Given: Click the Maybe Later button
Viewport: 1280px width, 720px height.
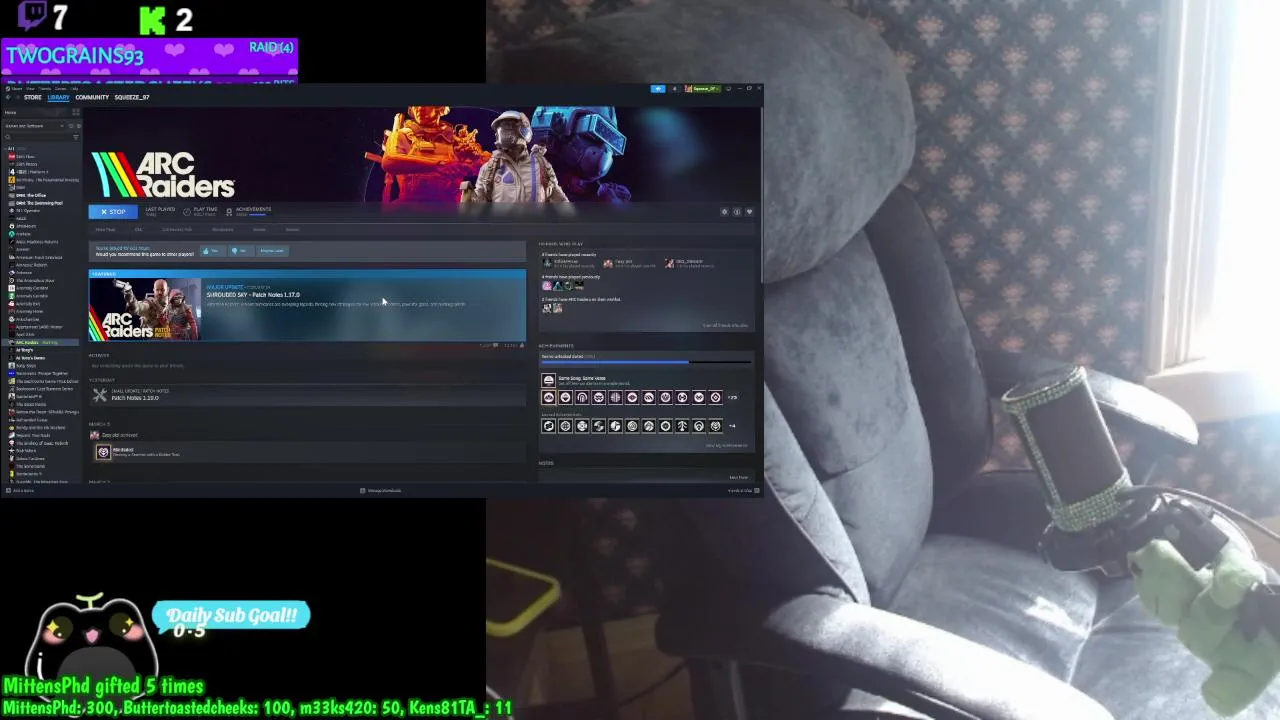Looking at the screenshot, I should tap(272, 251).
